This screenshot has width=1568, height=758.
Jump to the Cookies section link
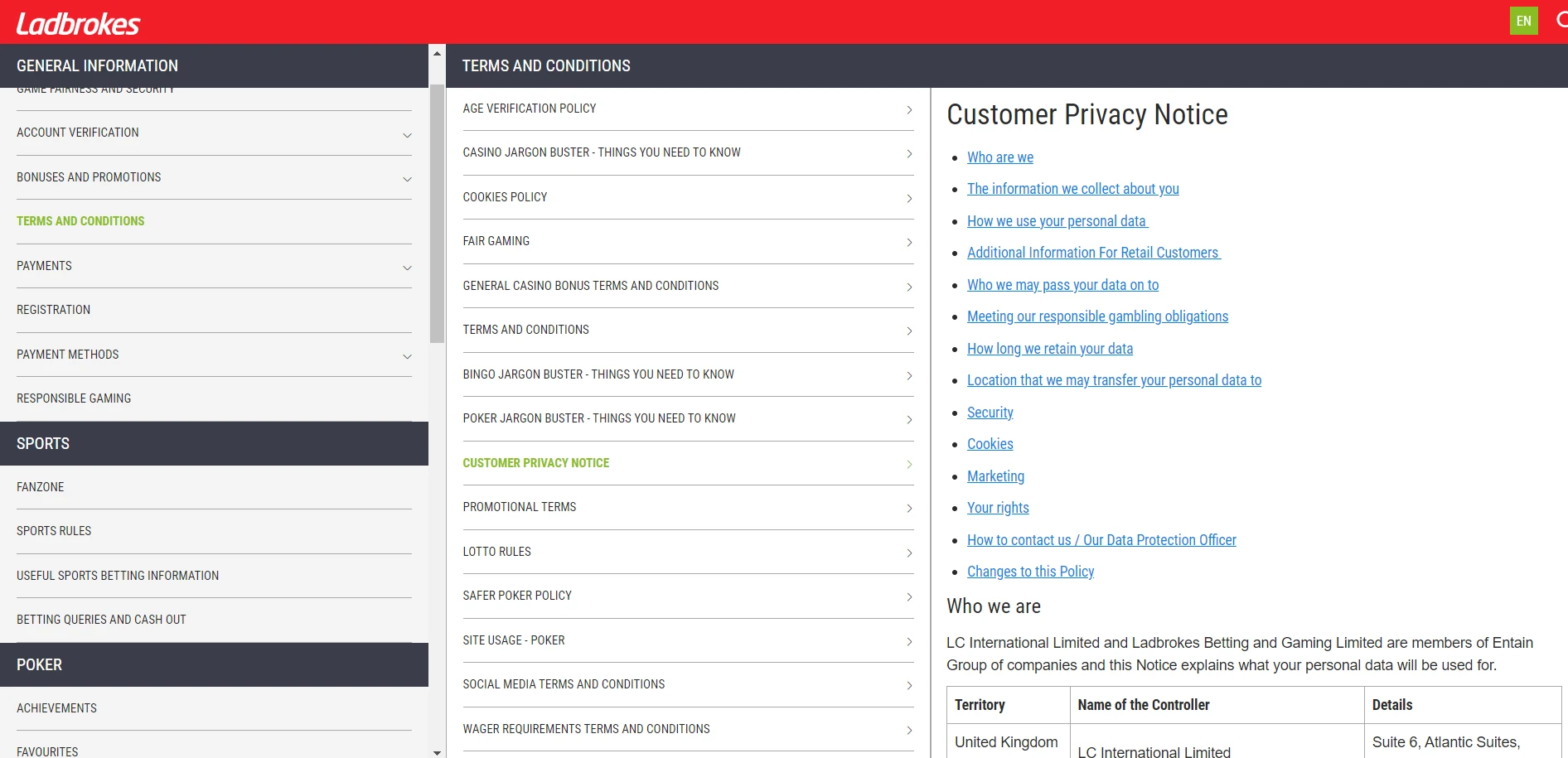point(990,444)
